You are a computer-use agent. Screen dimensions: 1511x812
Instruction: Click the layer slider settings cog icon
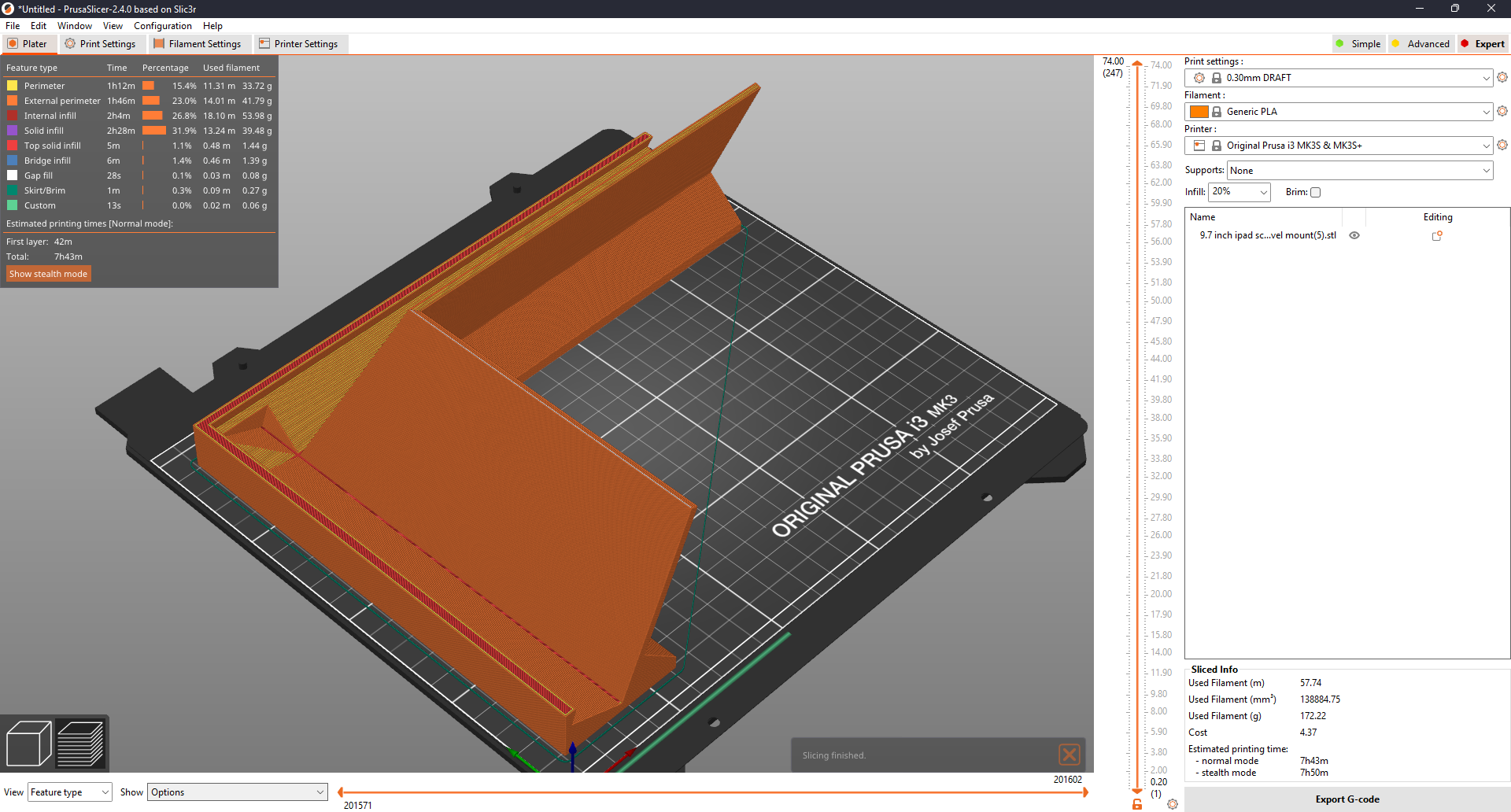tap(1173, 804)
